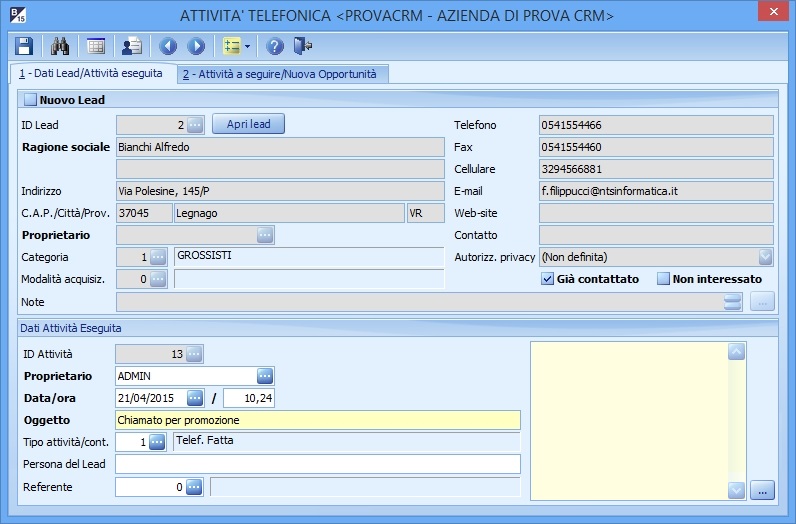Screen dimensions: 796x524
Task: Go to next record with right arrow
Action: point(196,46)
